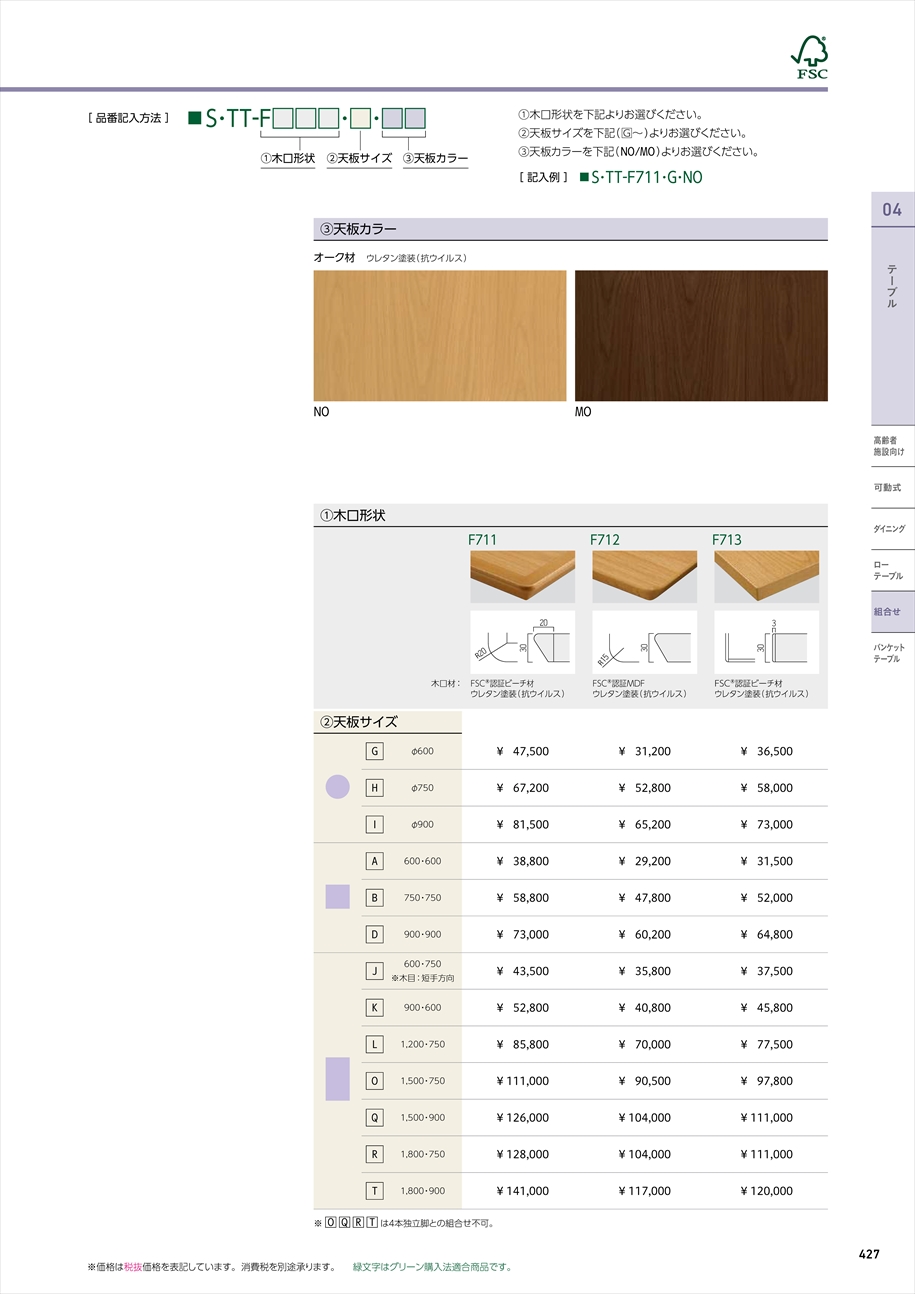
Task: Select size code J box
Action: 375,971
